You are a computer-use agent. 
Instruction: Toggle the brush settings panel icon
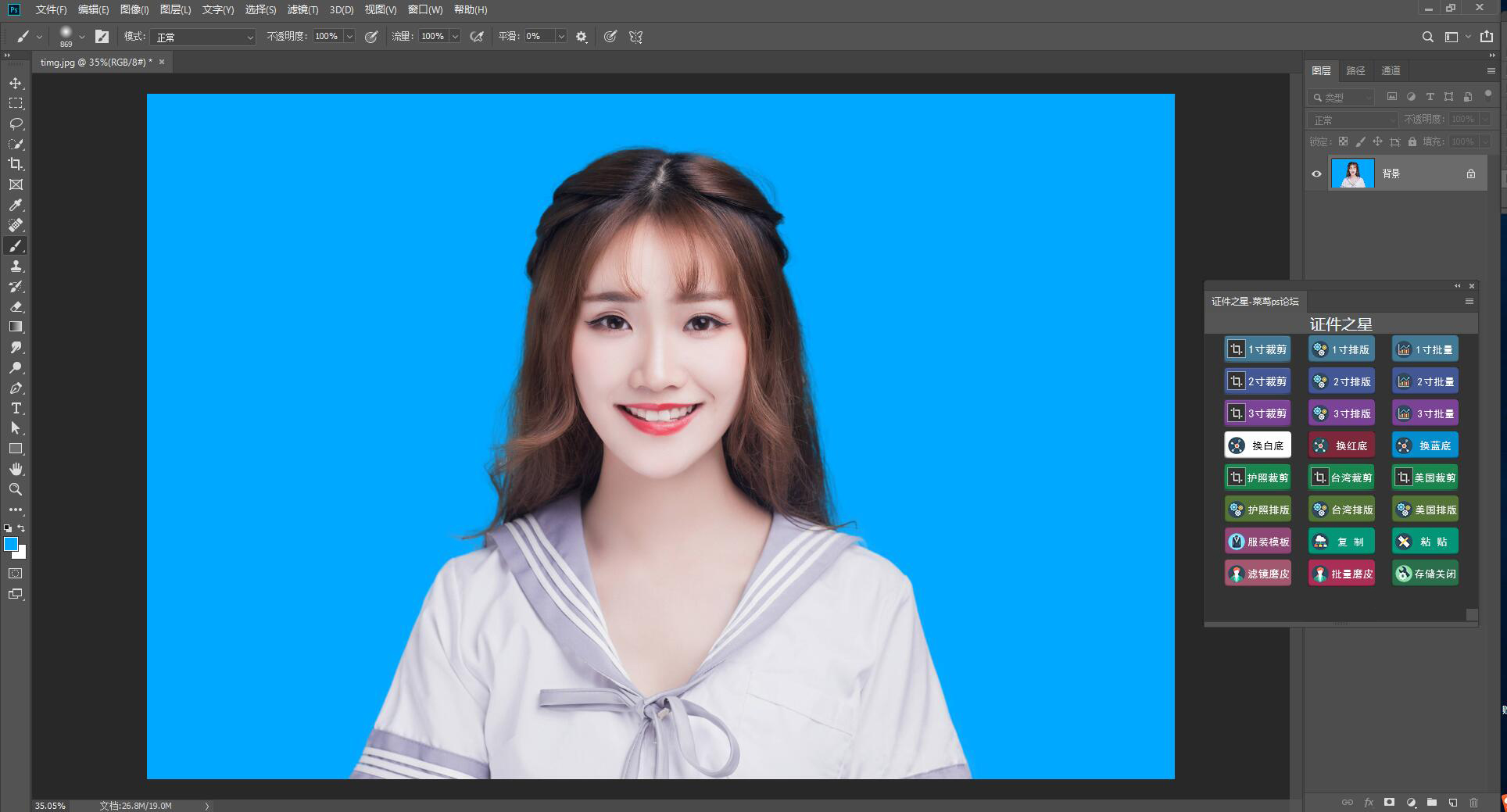(x=102, y=37)
